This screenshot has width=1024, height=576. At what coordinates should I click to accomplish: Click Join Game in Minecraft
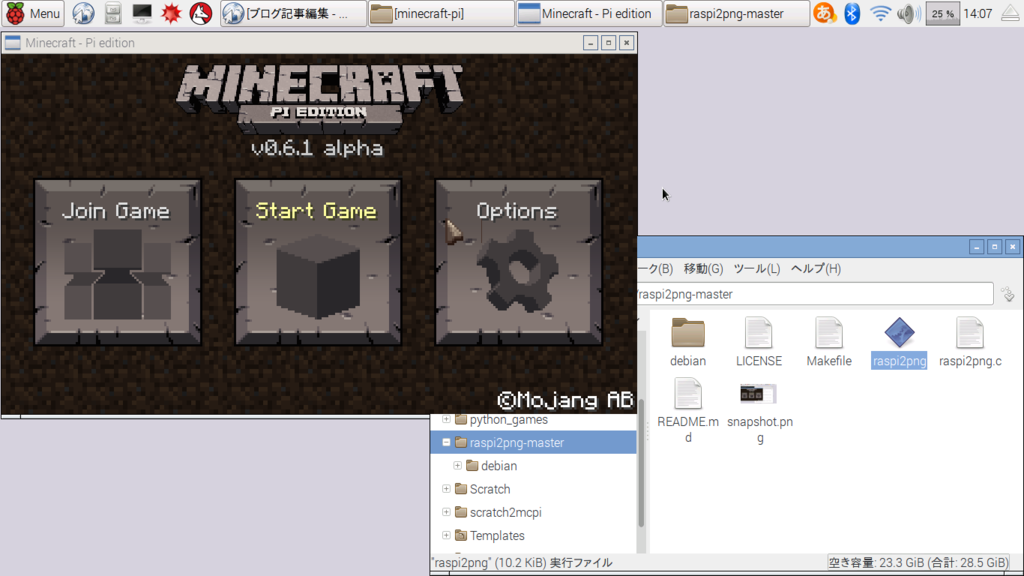pos(118,263)
